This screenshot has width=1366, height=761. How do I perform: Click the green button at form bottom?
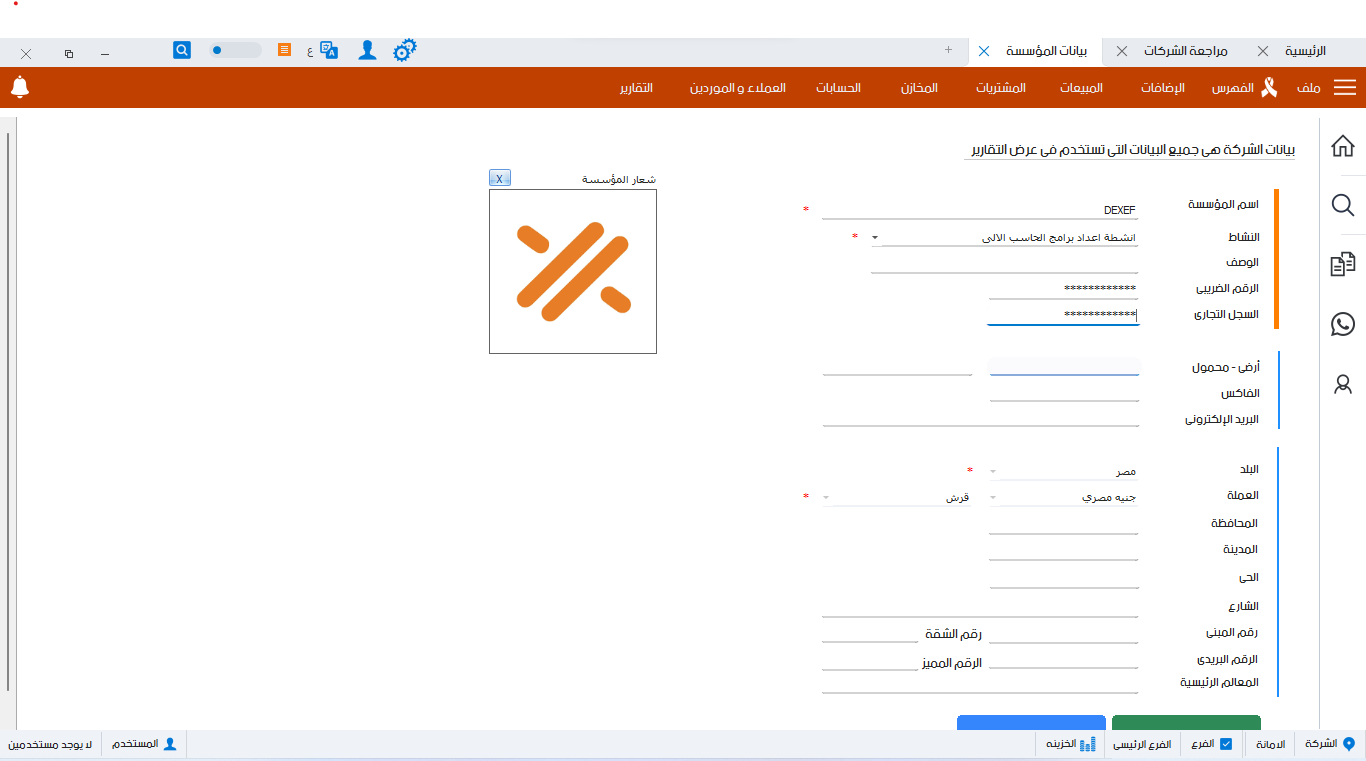(x=1186, y=722)
